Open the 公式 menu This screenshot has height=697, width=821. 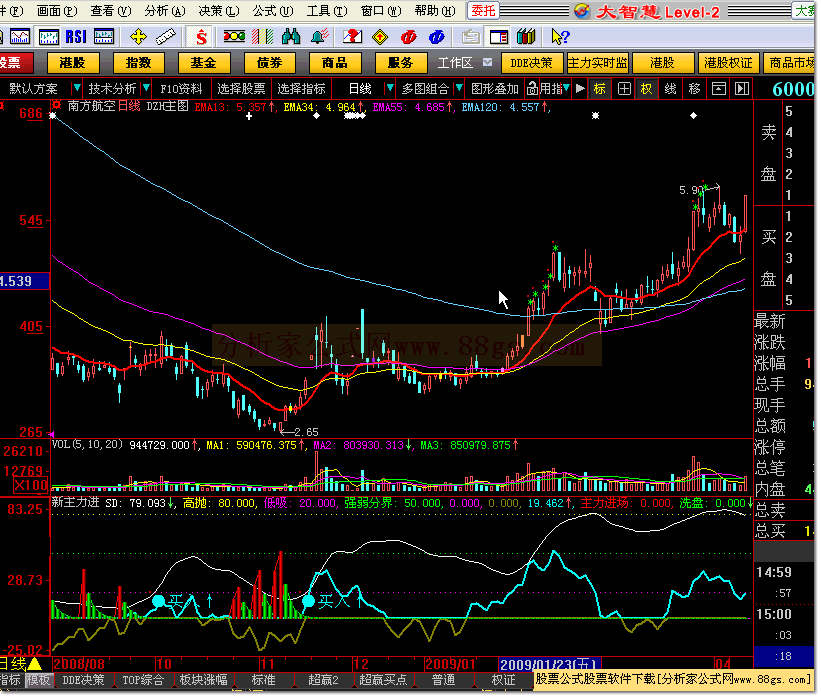(x=273, y=10)
